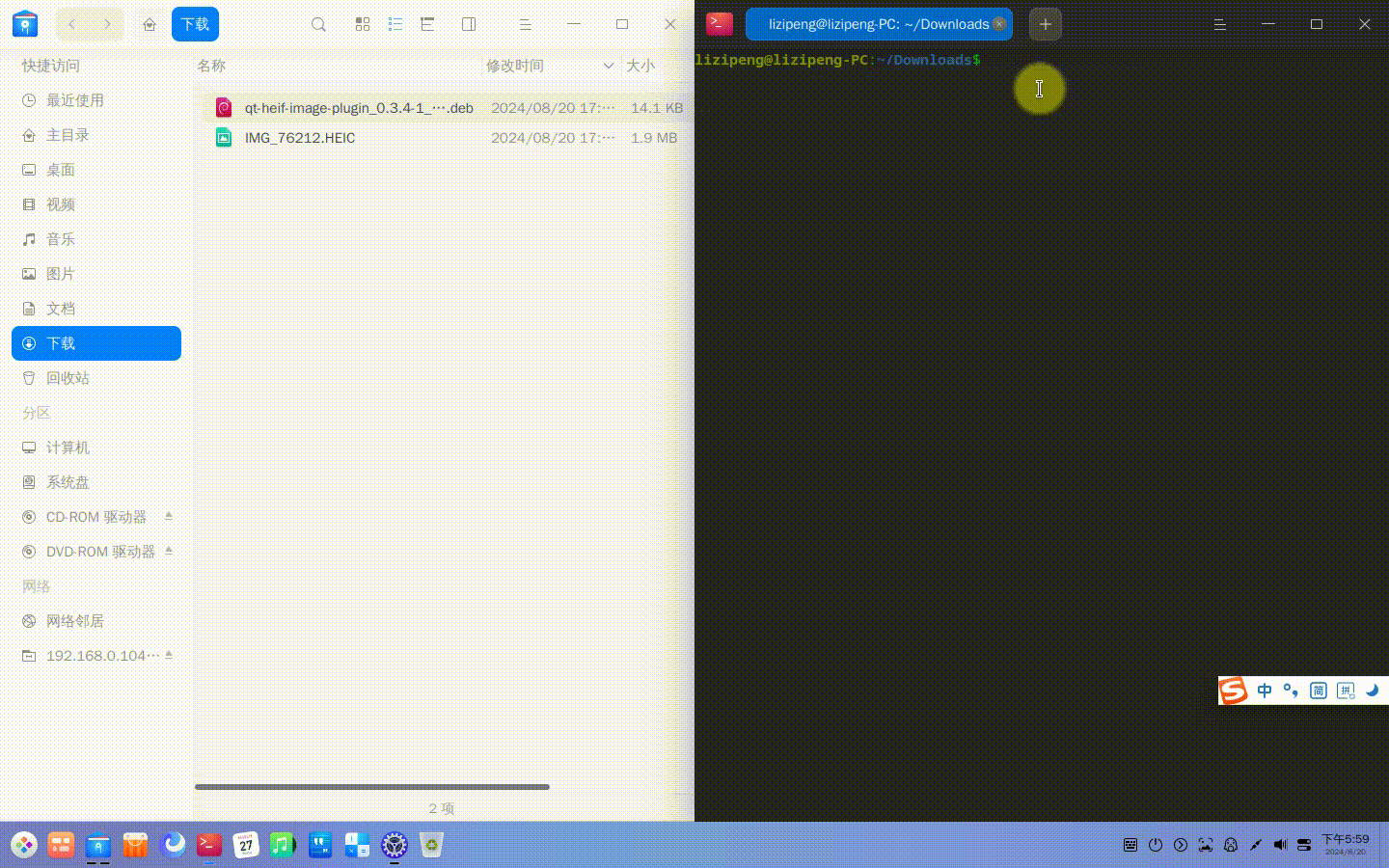Open 回收站 in the sidebar
Viewport: 1389px width, 868px height.
pyautogui.click(x=96, y=378)
